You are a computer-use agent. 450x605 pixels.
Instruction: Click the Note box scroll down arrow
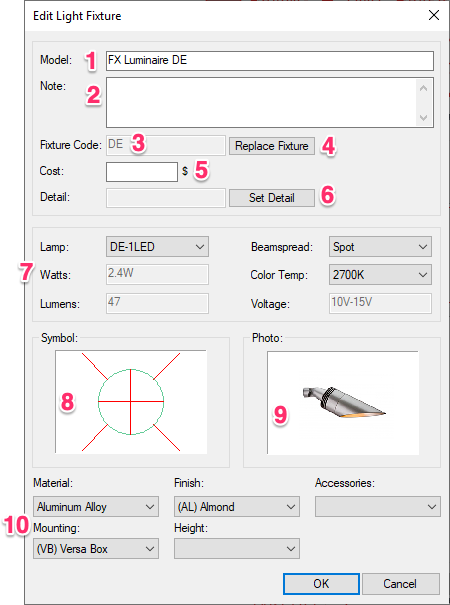pyautogui.click(x=423, y=117)
